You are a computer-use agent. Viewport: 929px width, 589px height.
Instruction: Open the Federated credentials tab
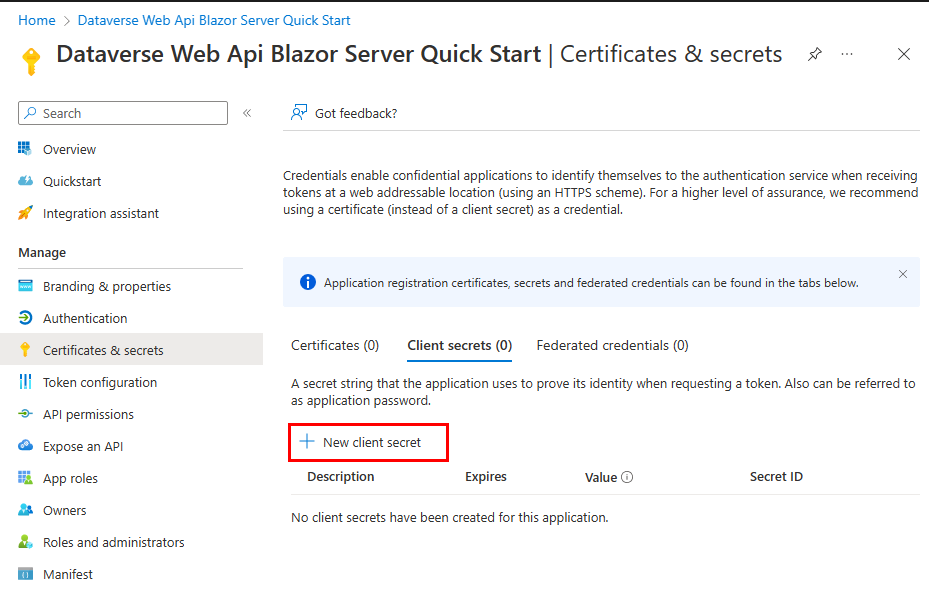(612, 345)
